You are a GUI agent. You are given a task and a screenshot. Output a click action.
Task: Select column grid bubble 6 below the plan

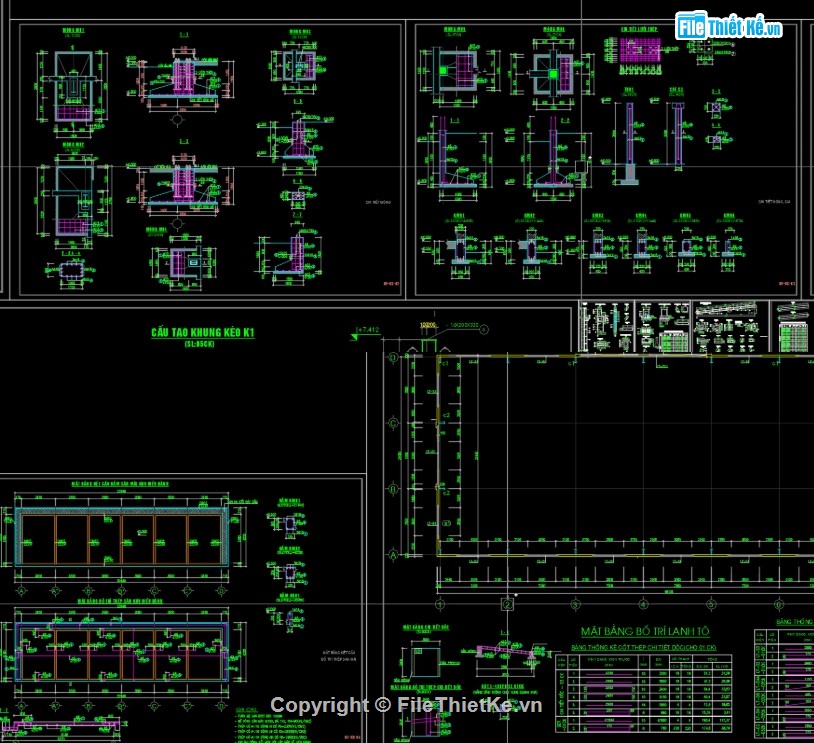(x=779, y=604)
